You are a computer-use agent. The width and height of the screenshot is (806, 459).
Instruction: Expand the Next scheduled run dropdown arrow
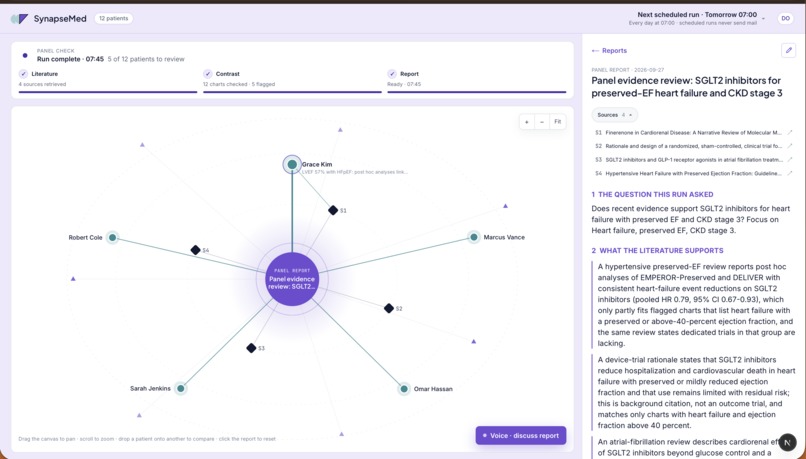coord(763,19)
